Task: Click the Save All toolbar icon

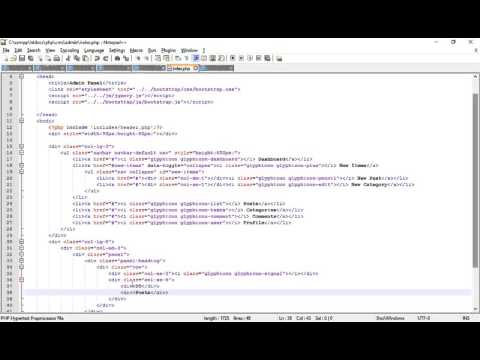Action: [31, 58]
